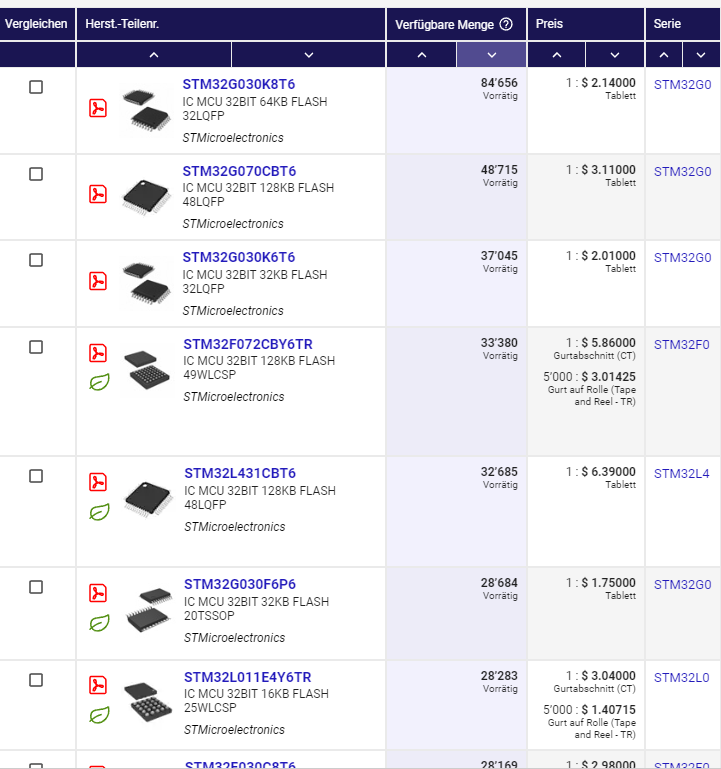This screenshot has height=769, width=721.
Task: View product image of STM32L431CBT6
Action: click(148, 499)
